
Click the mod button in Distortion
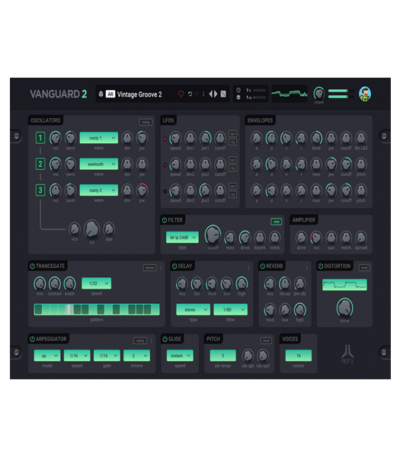(x=364, y=268)
